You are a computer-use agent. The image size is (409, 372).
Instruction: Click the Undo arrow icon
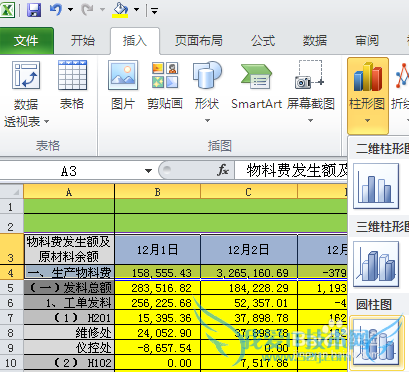pos(56,10)
